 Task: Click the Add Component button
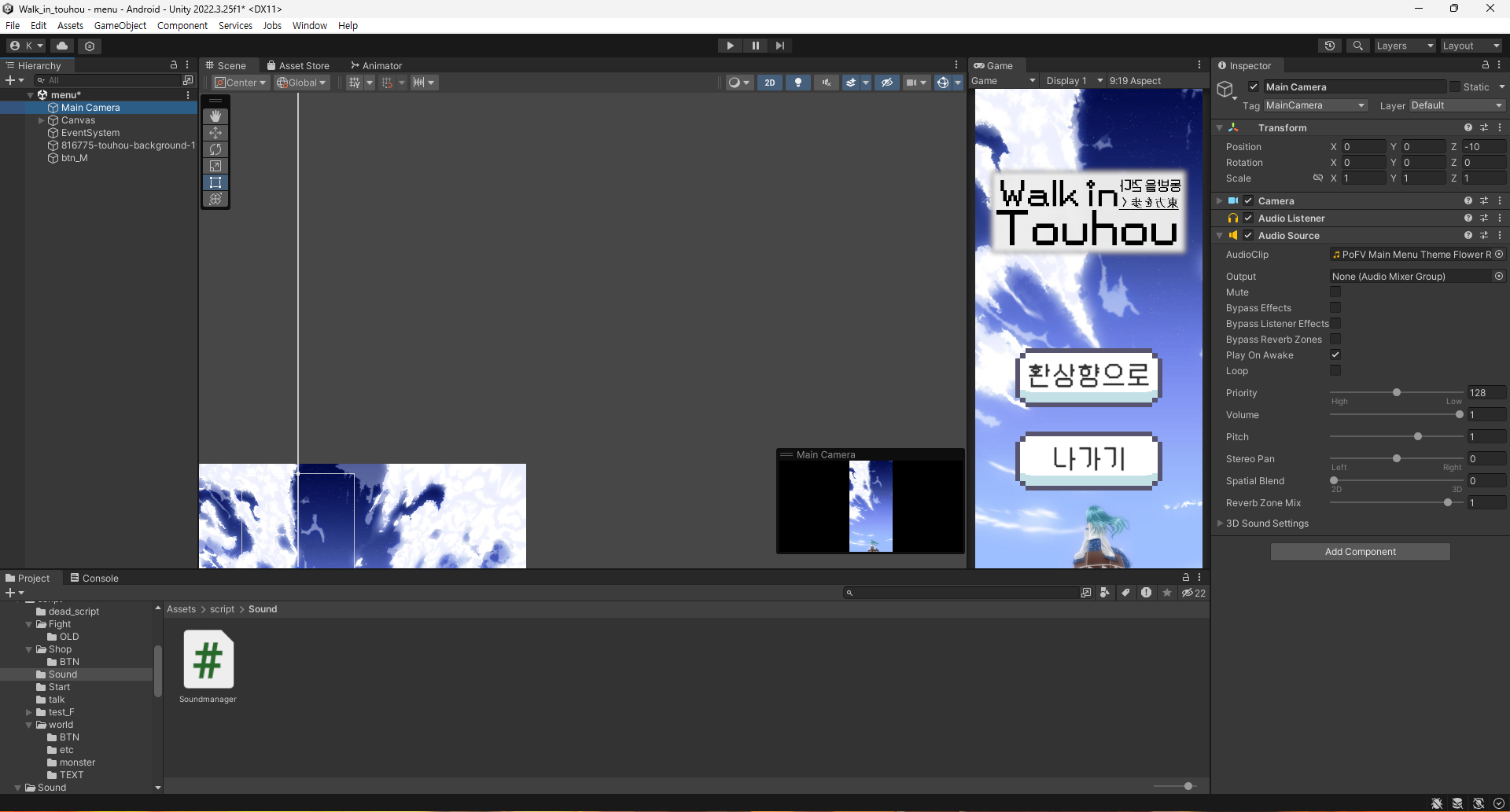coord(1361,552)
